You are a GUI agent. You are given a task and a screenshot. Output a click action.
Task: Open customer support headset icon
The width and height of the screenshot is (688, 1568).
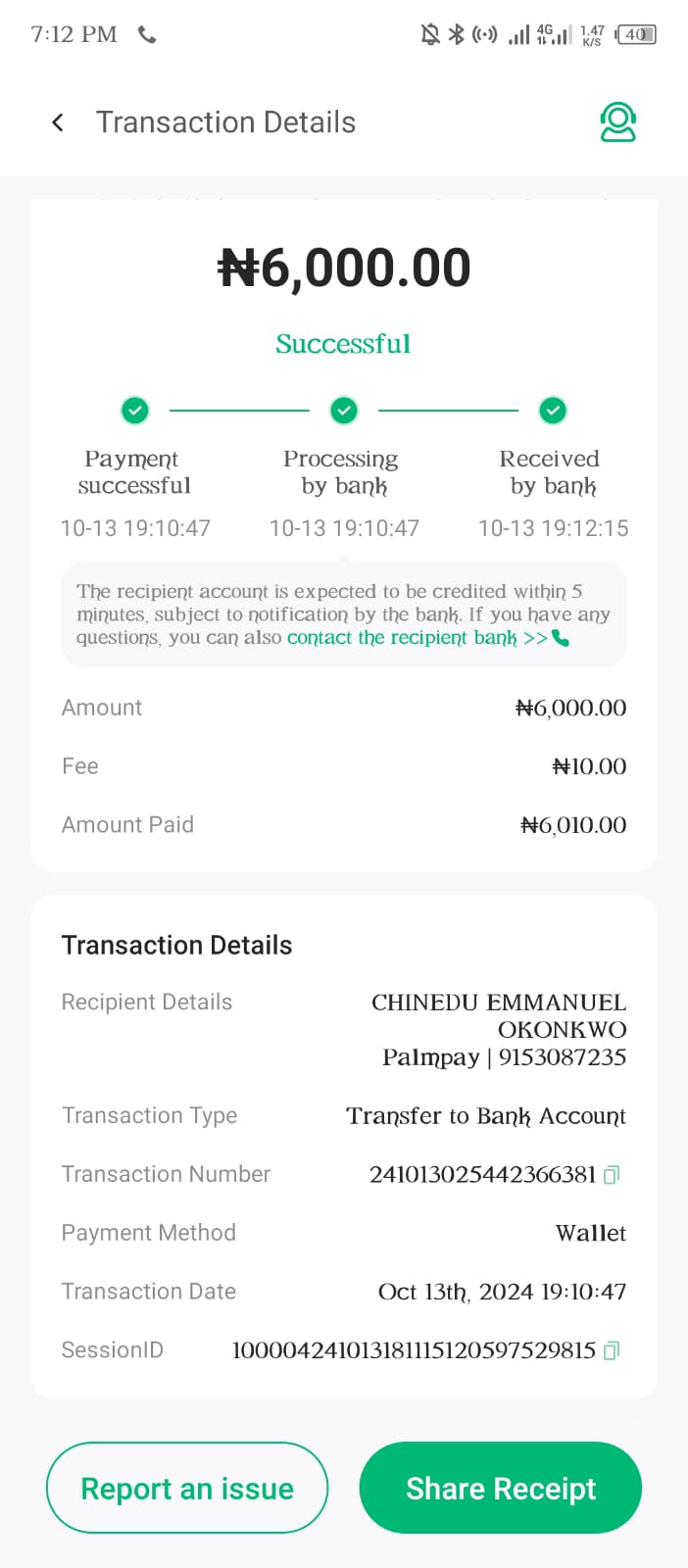coord(617,122)
